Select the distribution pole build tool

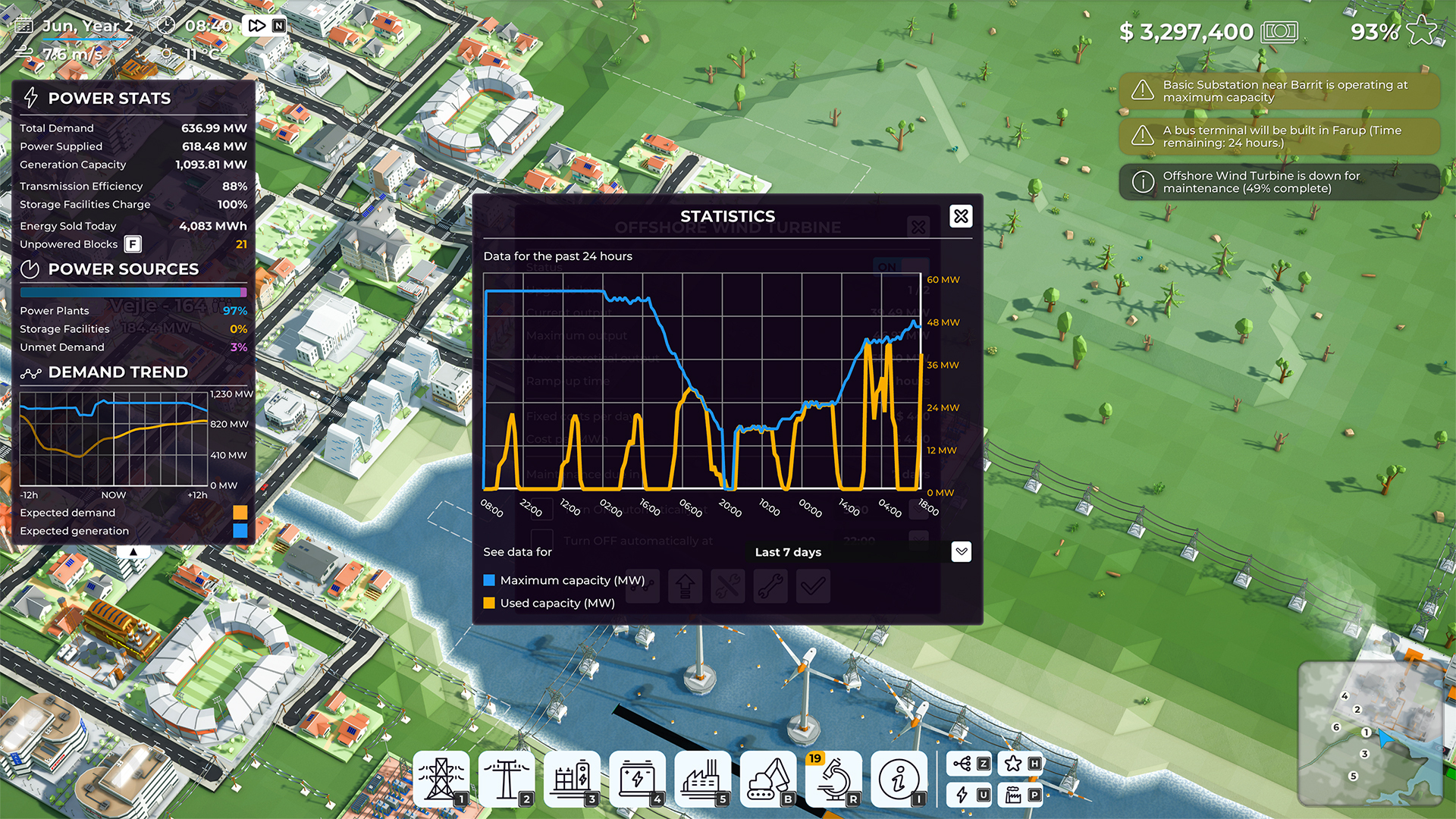pyautogui.click(x=507, y=779)
